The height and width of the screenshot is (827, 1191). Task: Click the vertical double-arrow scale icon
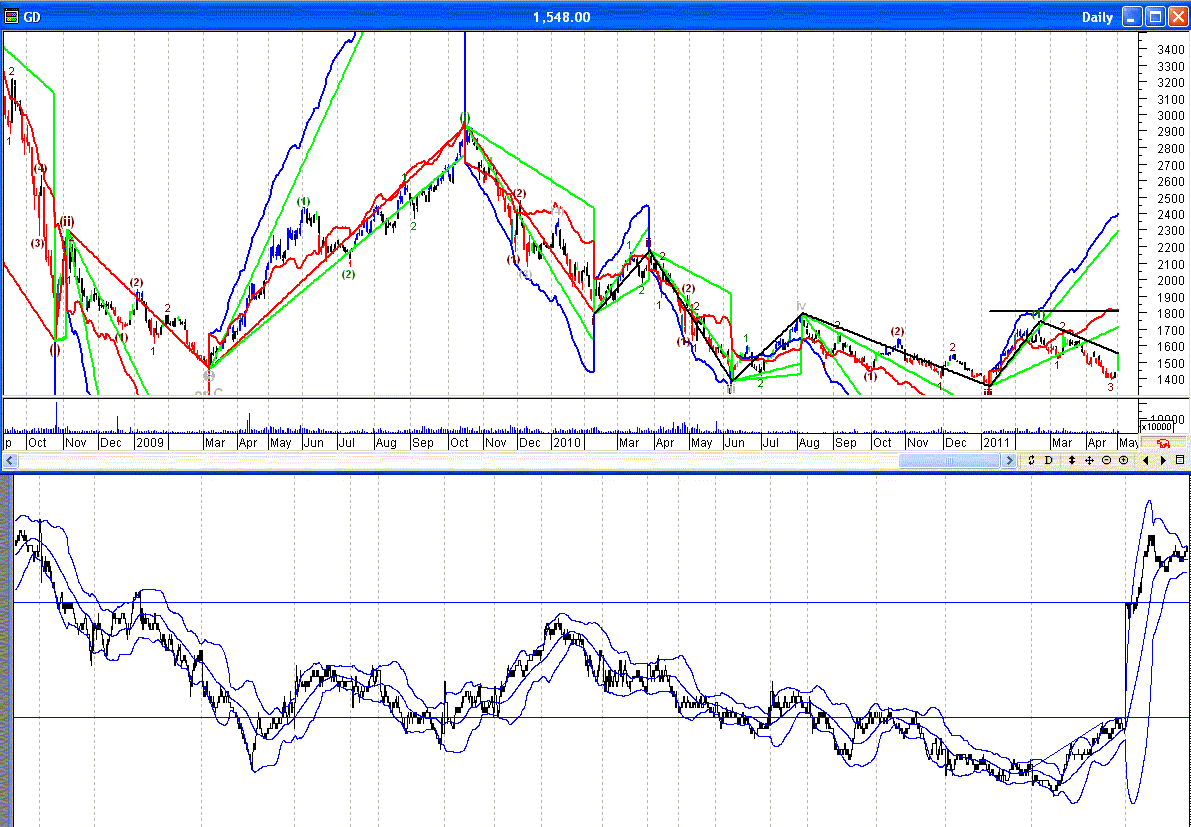click(x=1071, y=460)
